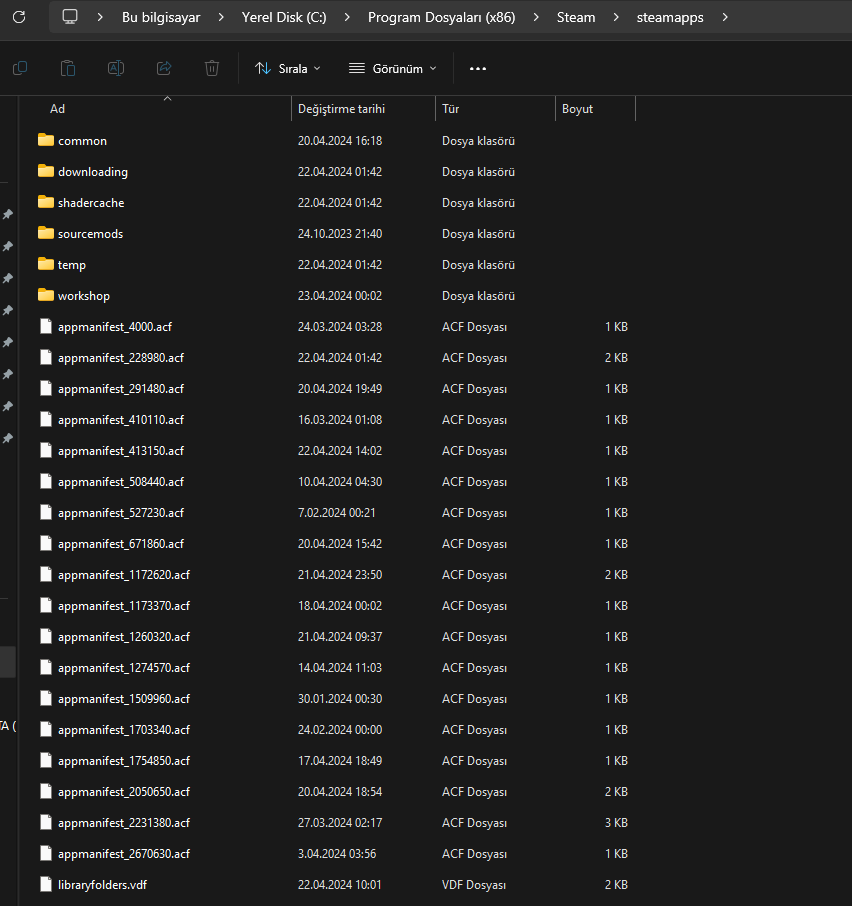
Task: Expand chevron after Bu bilgisayar breadcrumb
Action: 221,18
